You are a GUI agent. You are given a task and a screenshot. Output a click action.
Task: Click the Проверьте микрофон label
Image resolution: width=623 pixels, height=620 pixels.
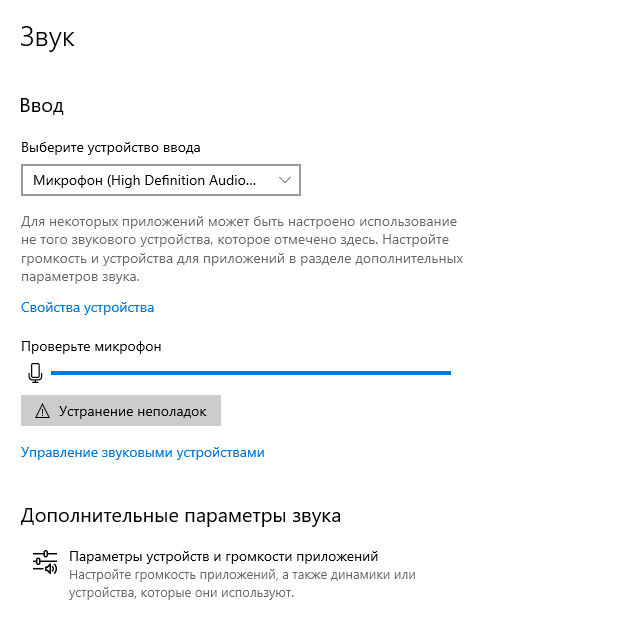pyautogui.click(x=91, y=346)
